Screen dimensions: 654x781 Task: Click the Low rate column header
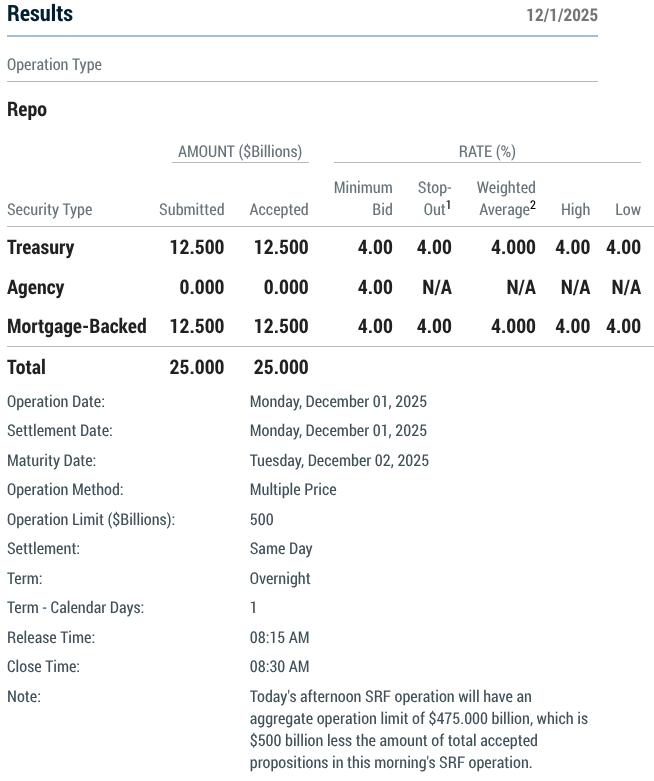pyautogui.click(x=627, y=210)
